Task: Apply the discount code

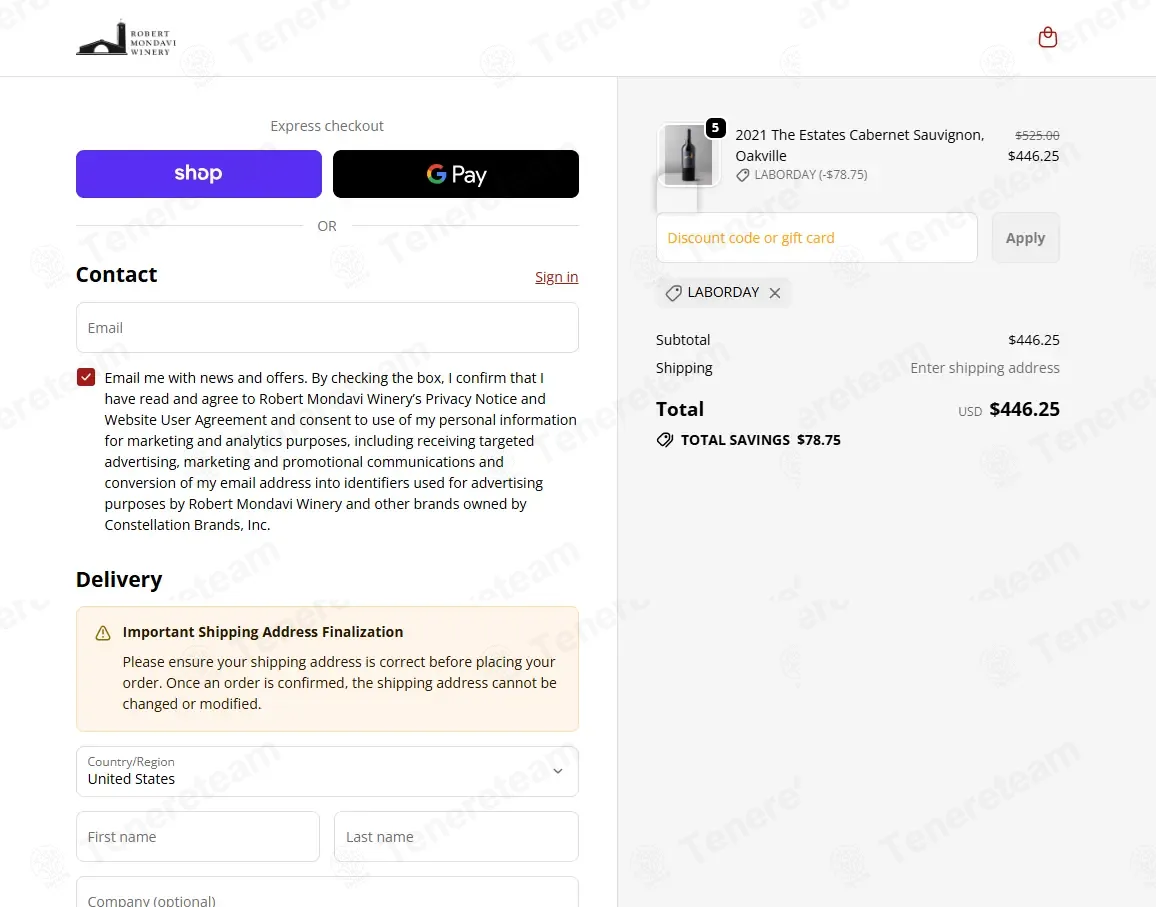Action: click(1026, 237)
